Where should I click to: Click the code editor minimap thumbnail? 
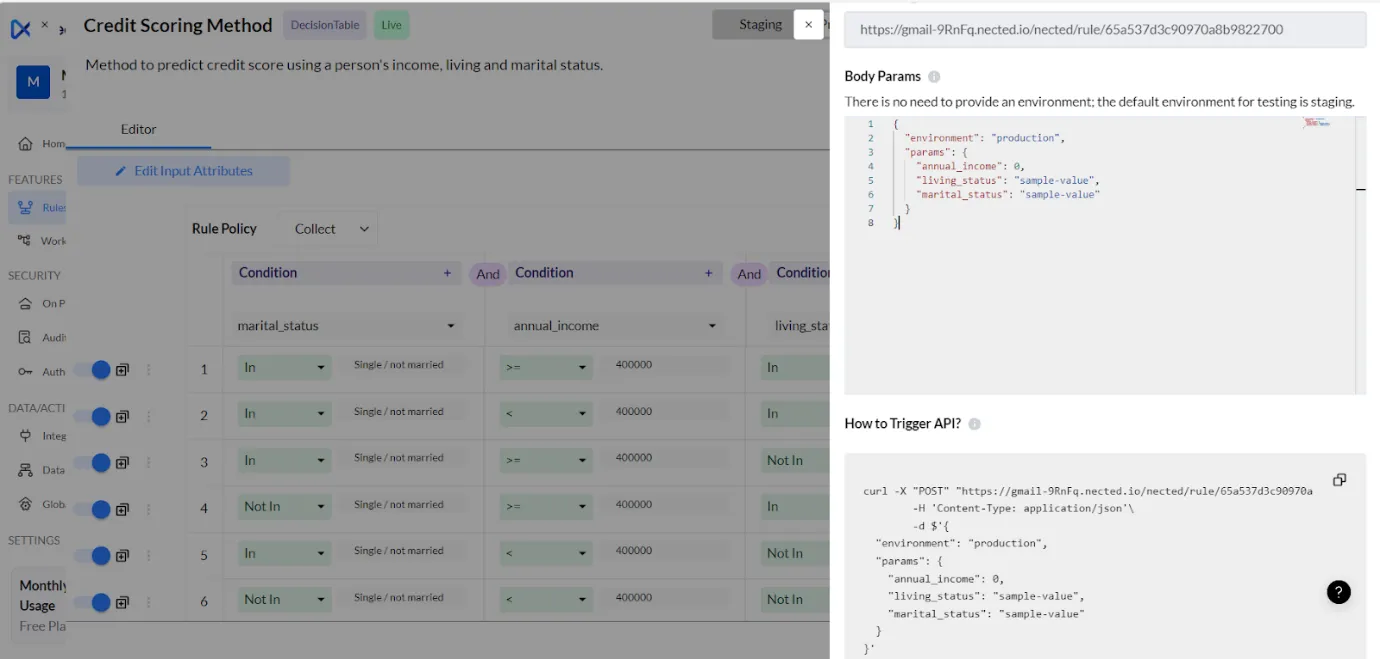coord(1317,122)
